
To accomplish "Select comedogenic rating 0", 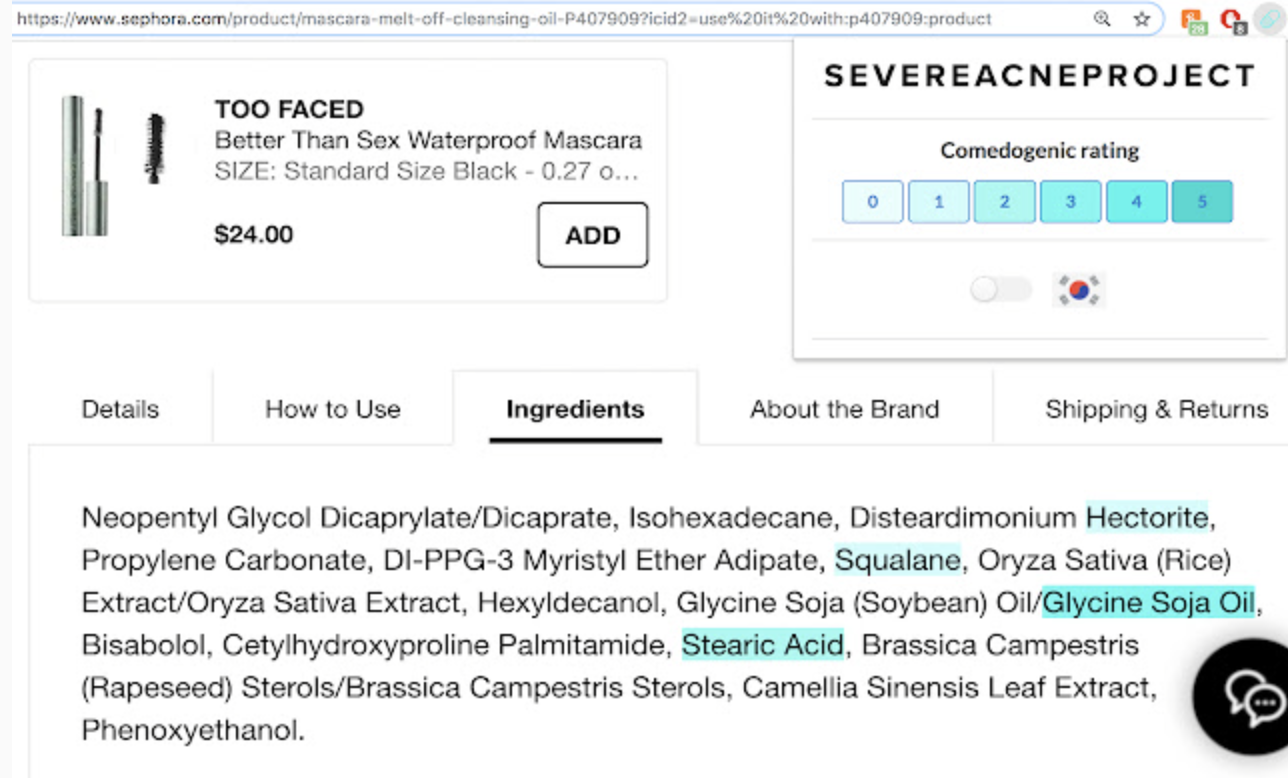I will (872, 202).
